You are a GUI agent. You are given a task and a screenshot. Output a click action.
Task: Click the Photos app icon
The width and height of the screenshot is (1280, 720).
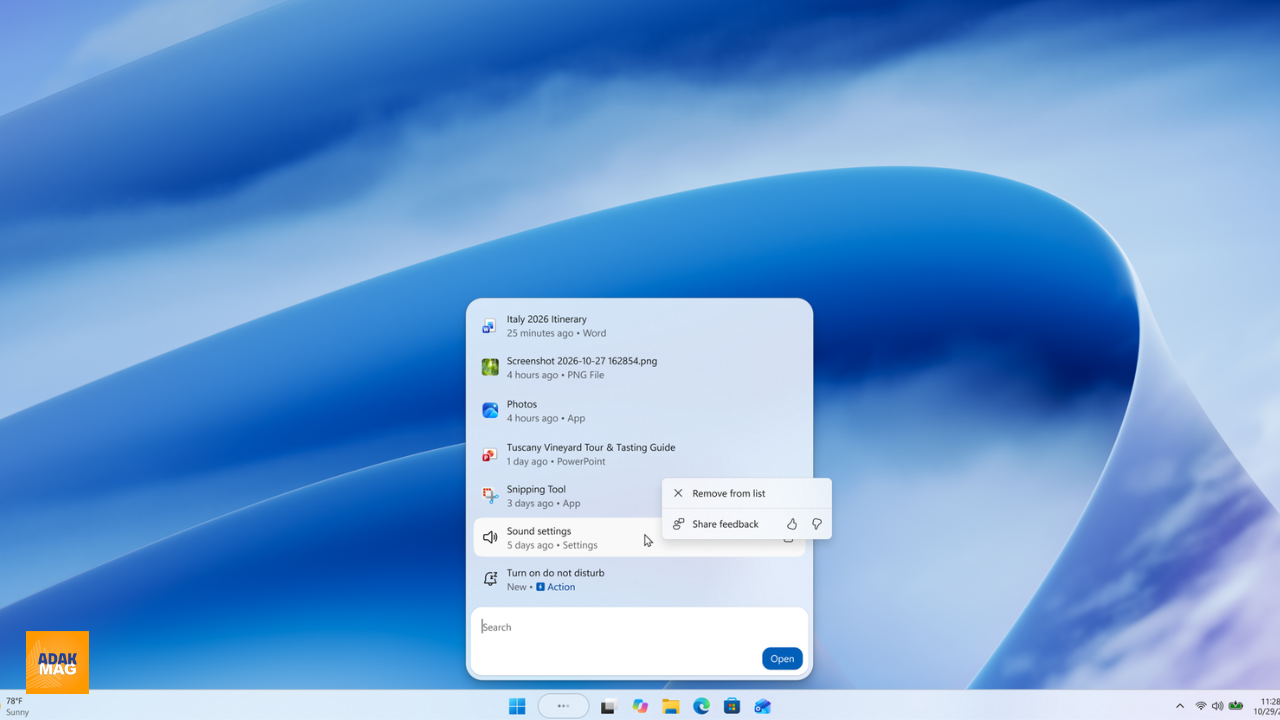490,410
